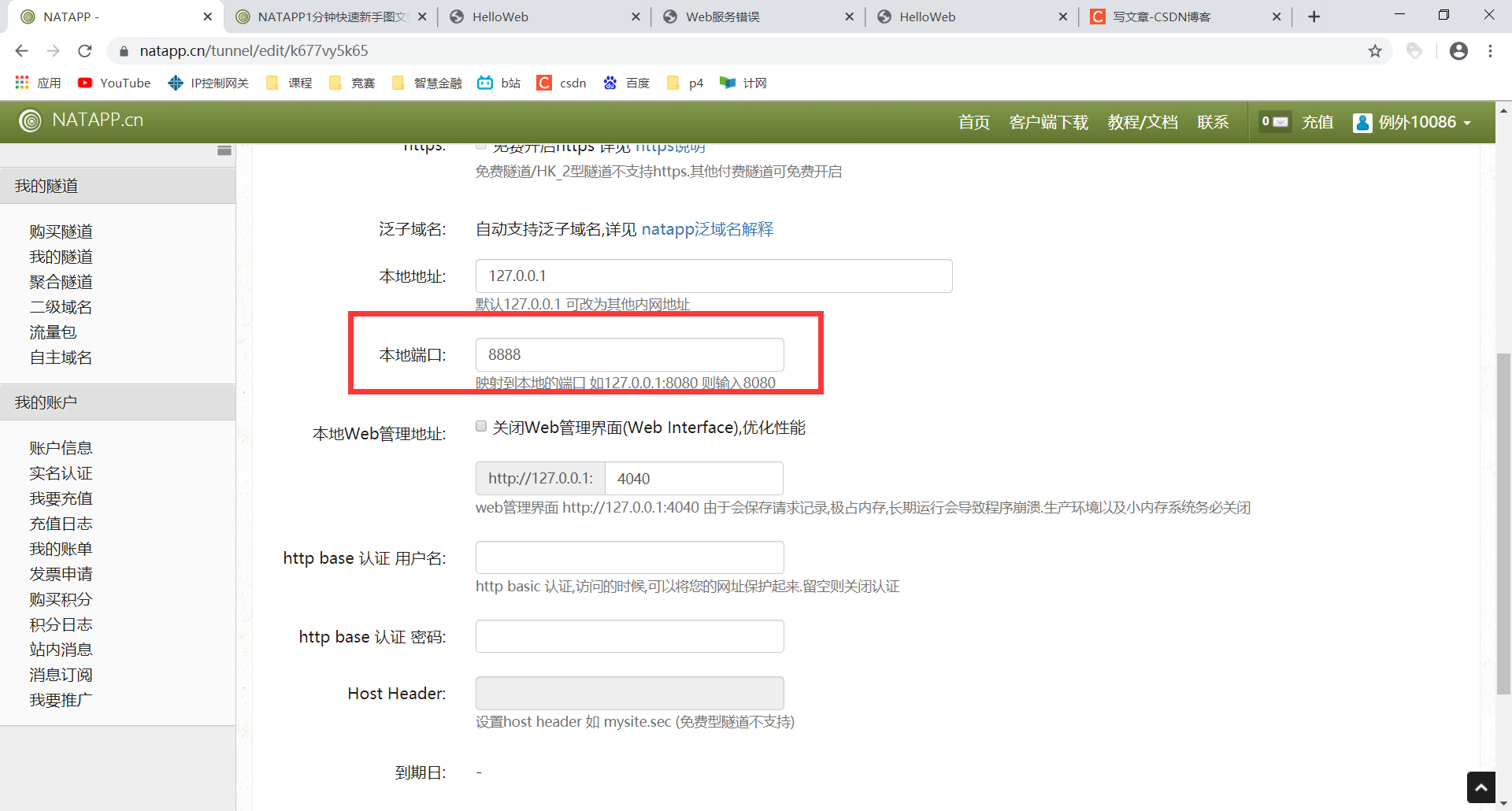Open 发票申请 in sidebar
The image size is (1512, 811).
tap(61, 574)
